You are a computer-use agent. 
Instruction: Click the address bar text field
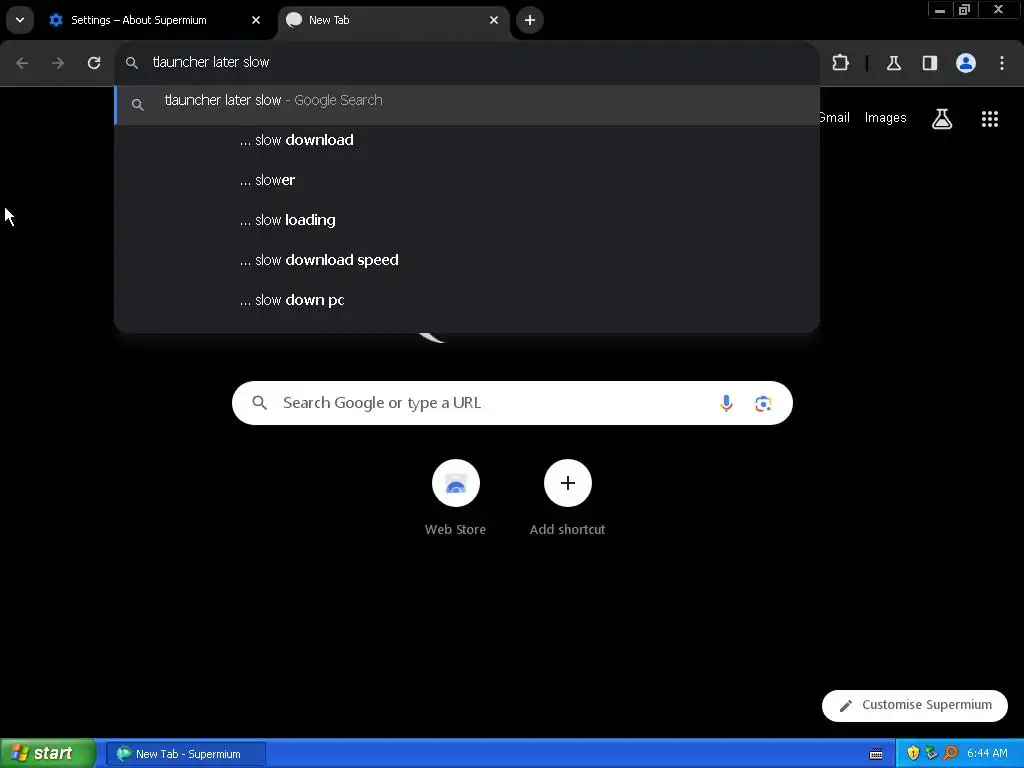(467, 62)
